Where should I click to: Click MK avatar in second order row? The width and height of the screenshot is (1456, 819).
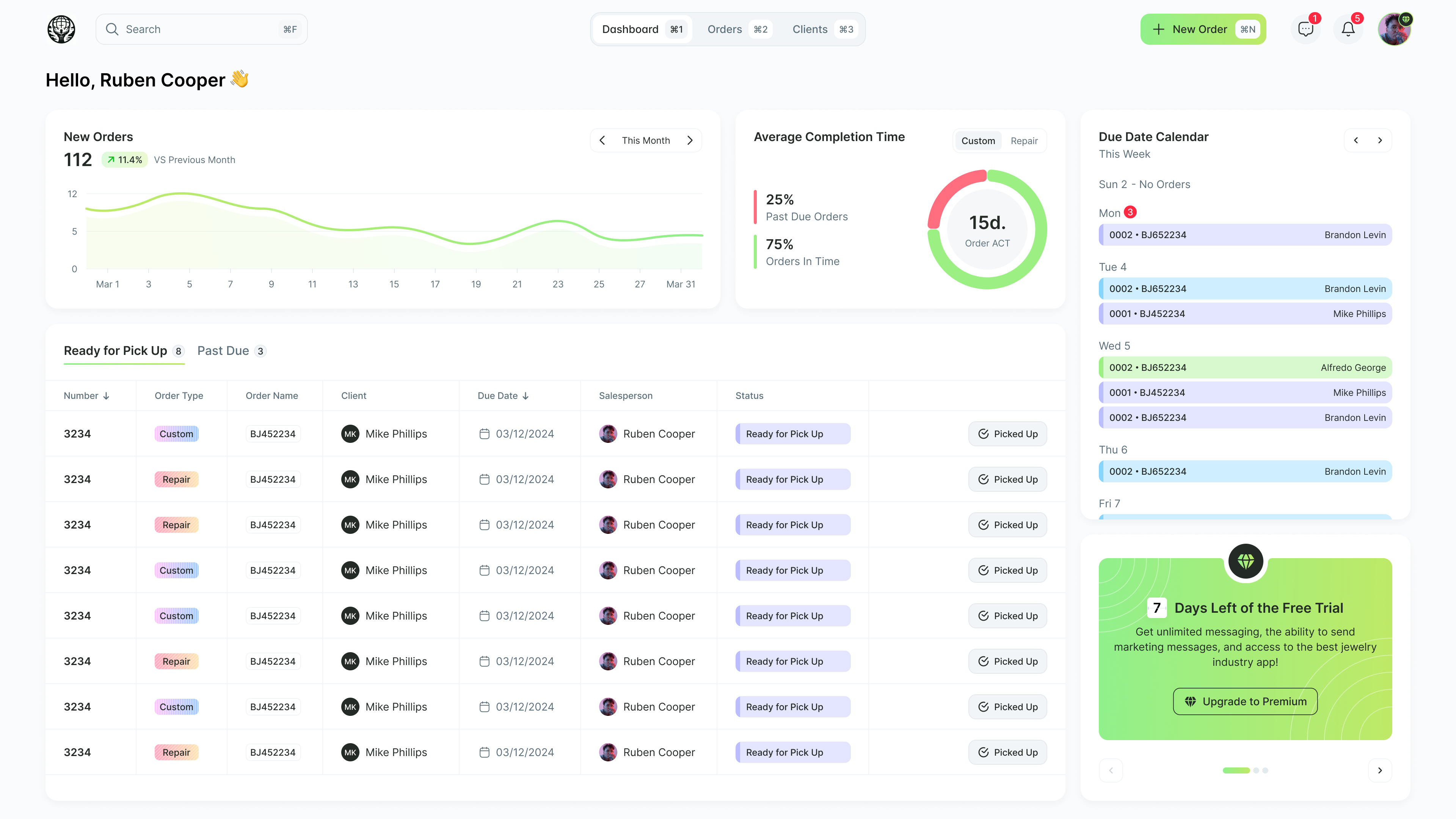pos(350,479)
